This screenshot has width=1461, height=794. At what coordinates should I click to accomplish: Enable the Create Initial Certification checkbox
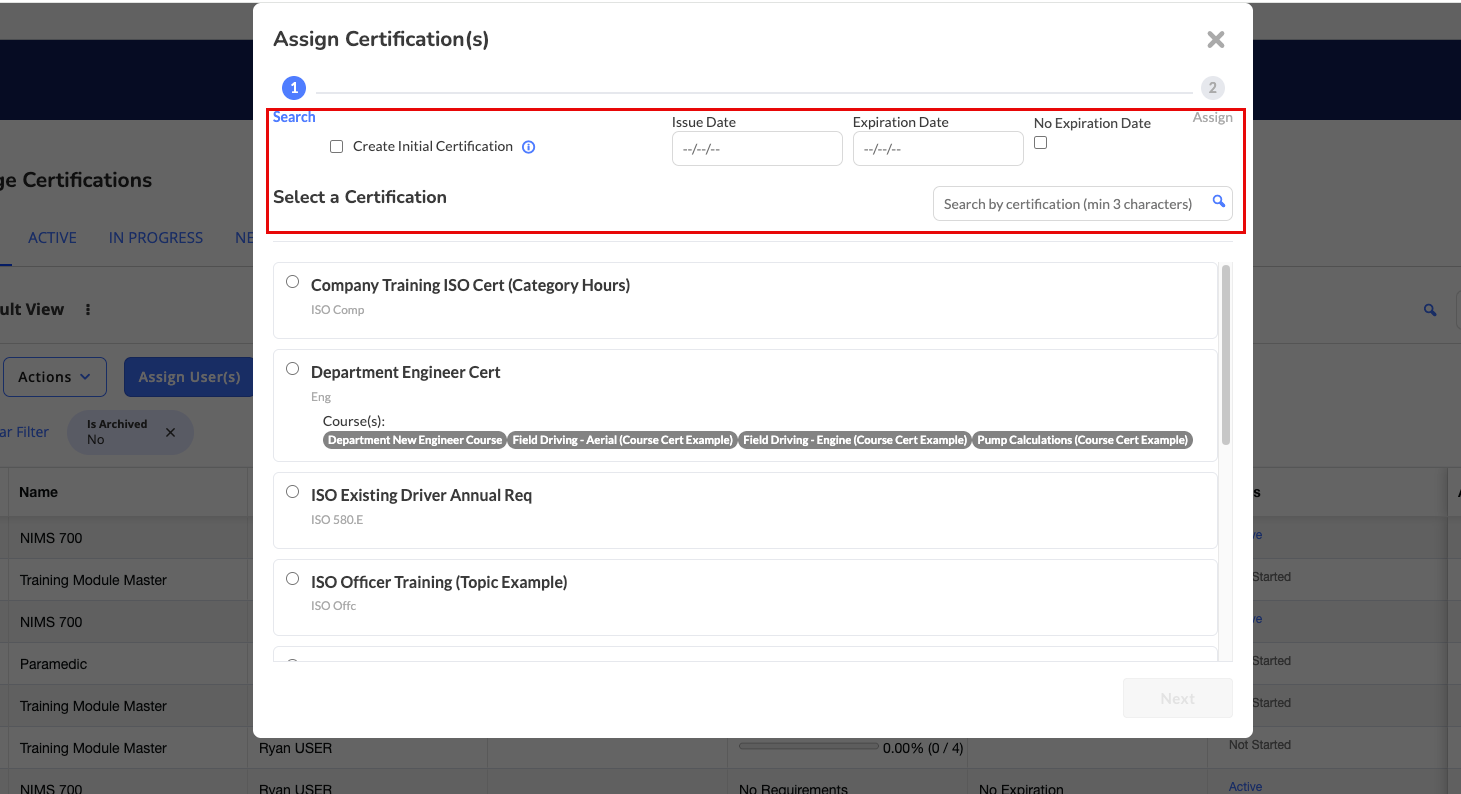[337, 147]
